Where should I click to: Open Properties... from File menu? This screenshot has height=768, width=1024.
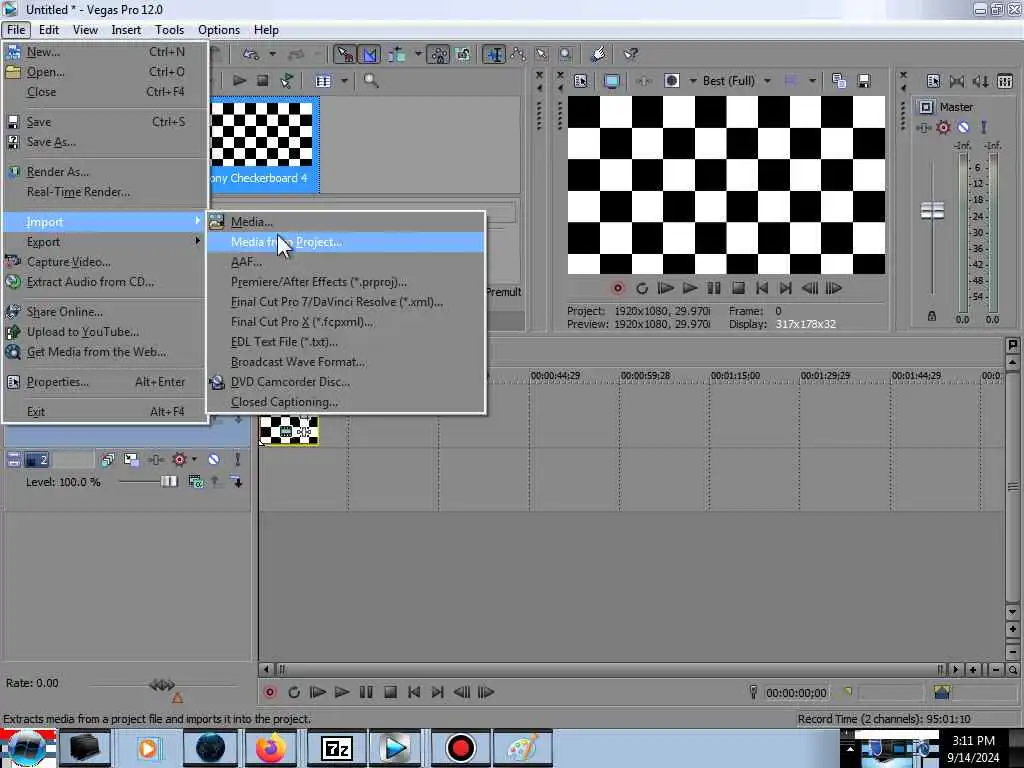tap(104, 382)
